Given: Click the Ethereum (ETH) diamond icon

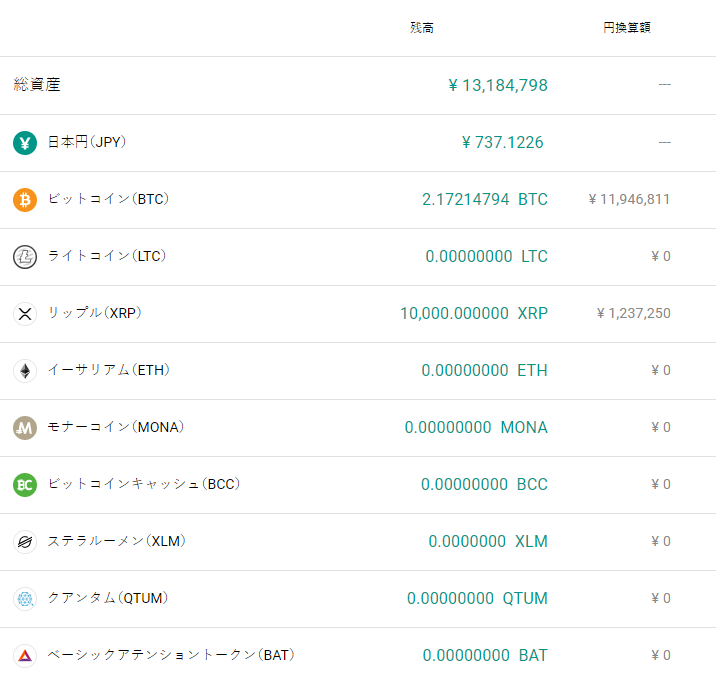Looking at the screenshot, I should coord(25,371).
